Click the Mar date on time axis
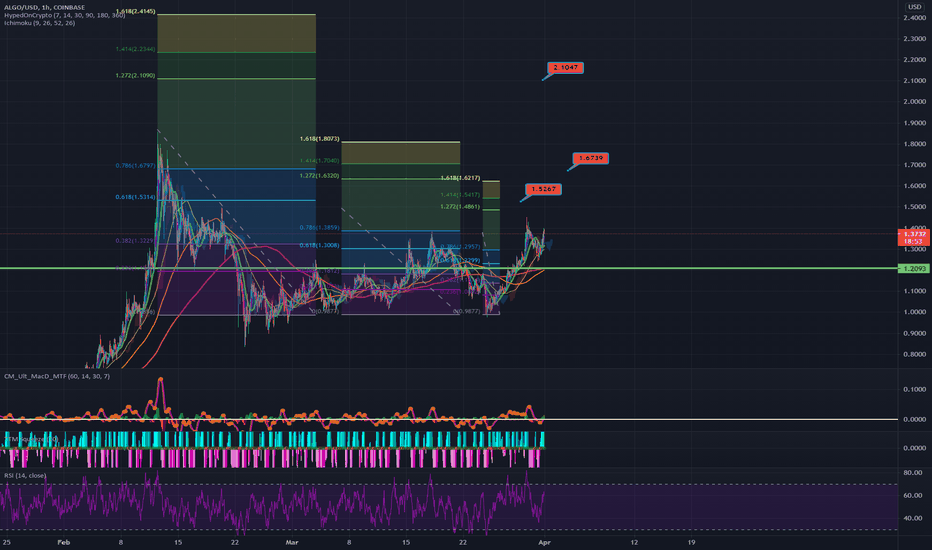This screenshot has height=550, width=932. (292, 542)
